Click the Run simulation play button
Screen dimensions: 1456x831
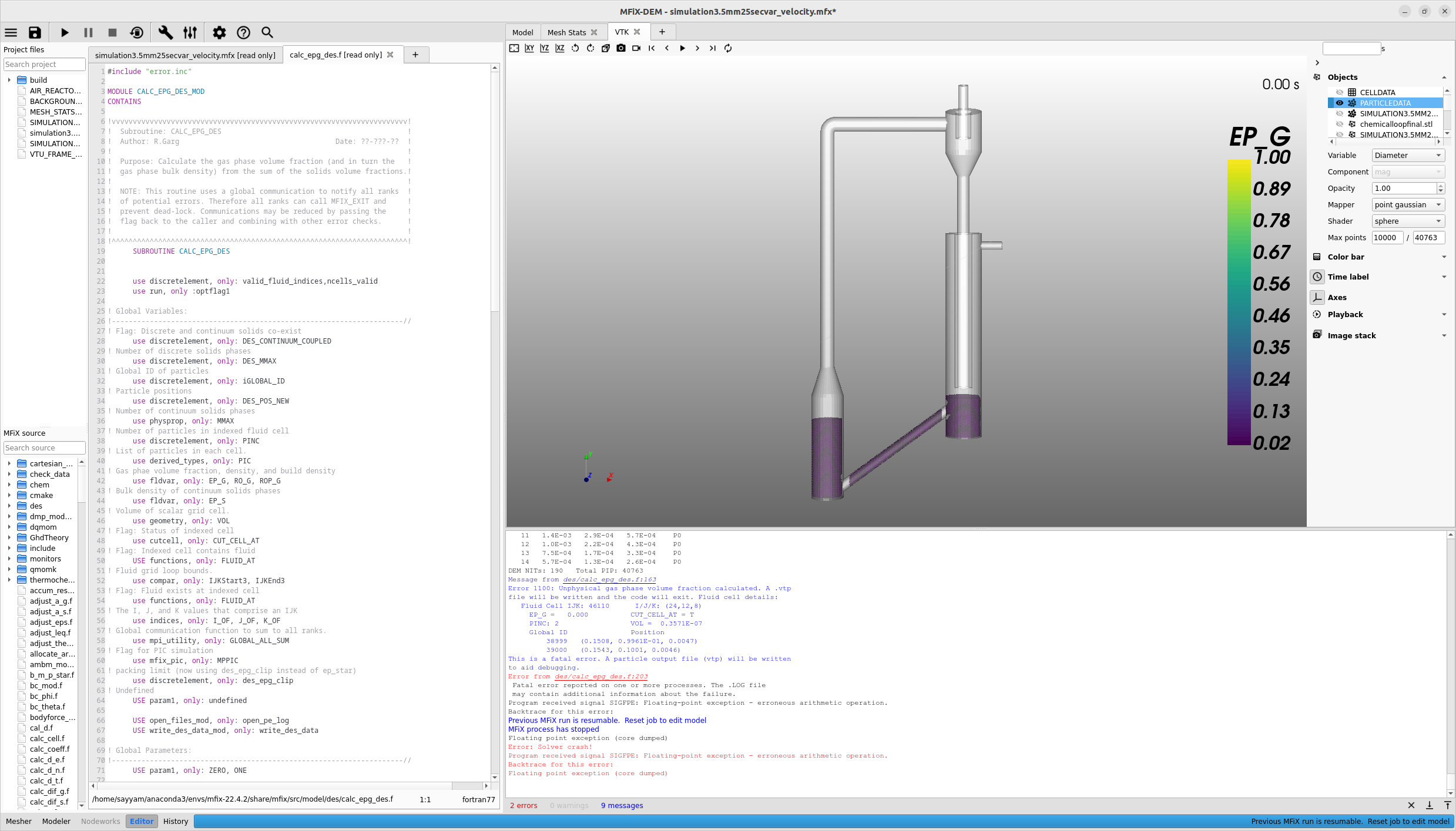click(x=65, y=33)
